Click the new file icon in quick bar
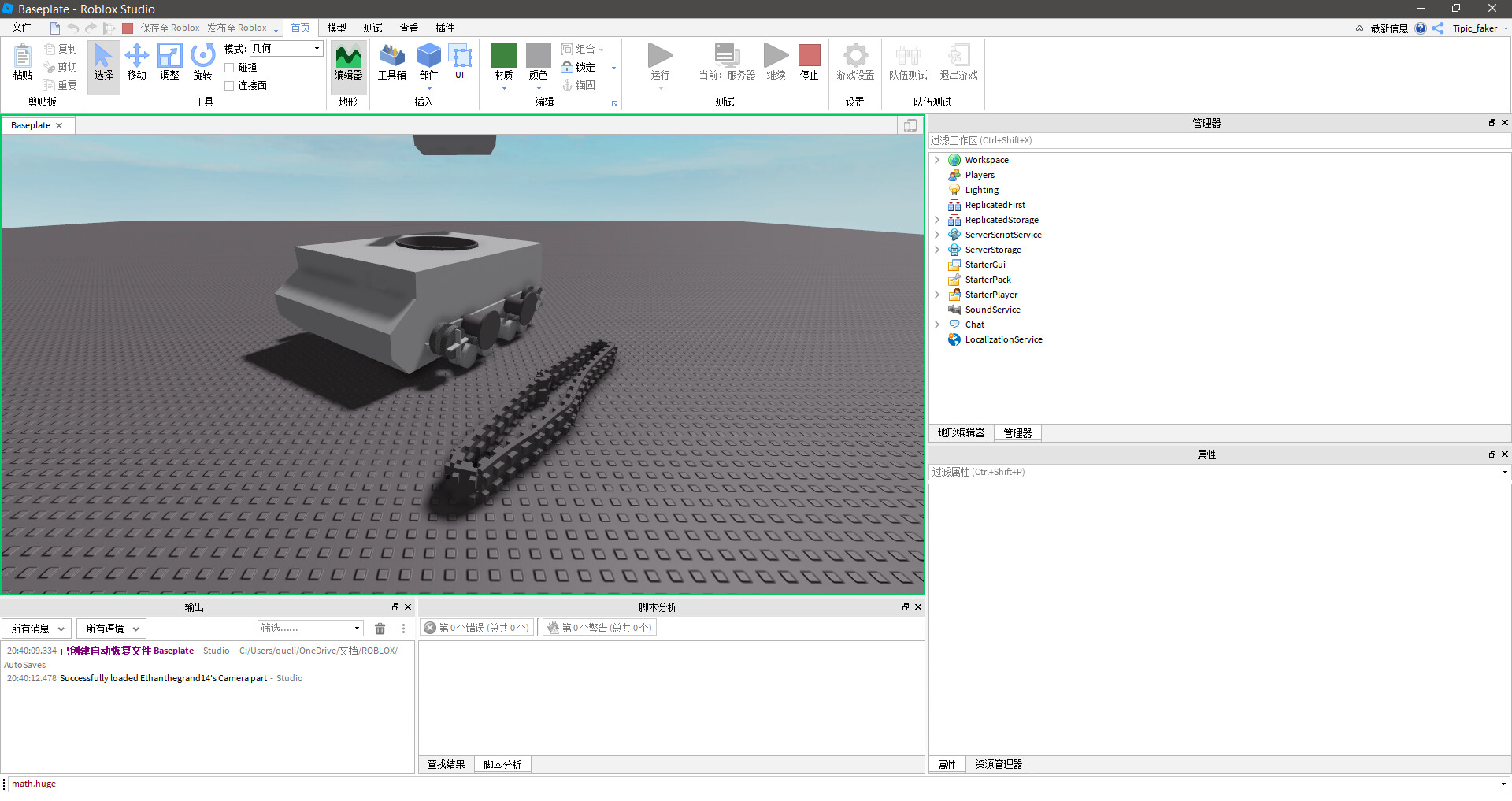 [55, 28]
